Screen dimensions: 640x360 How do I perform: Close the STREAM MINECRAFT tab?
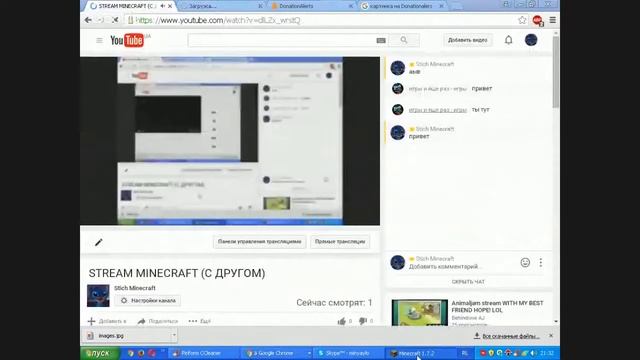[170, 6]
